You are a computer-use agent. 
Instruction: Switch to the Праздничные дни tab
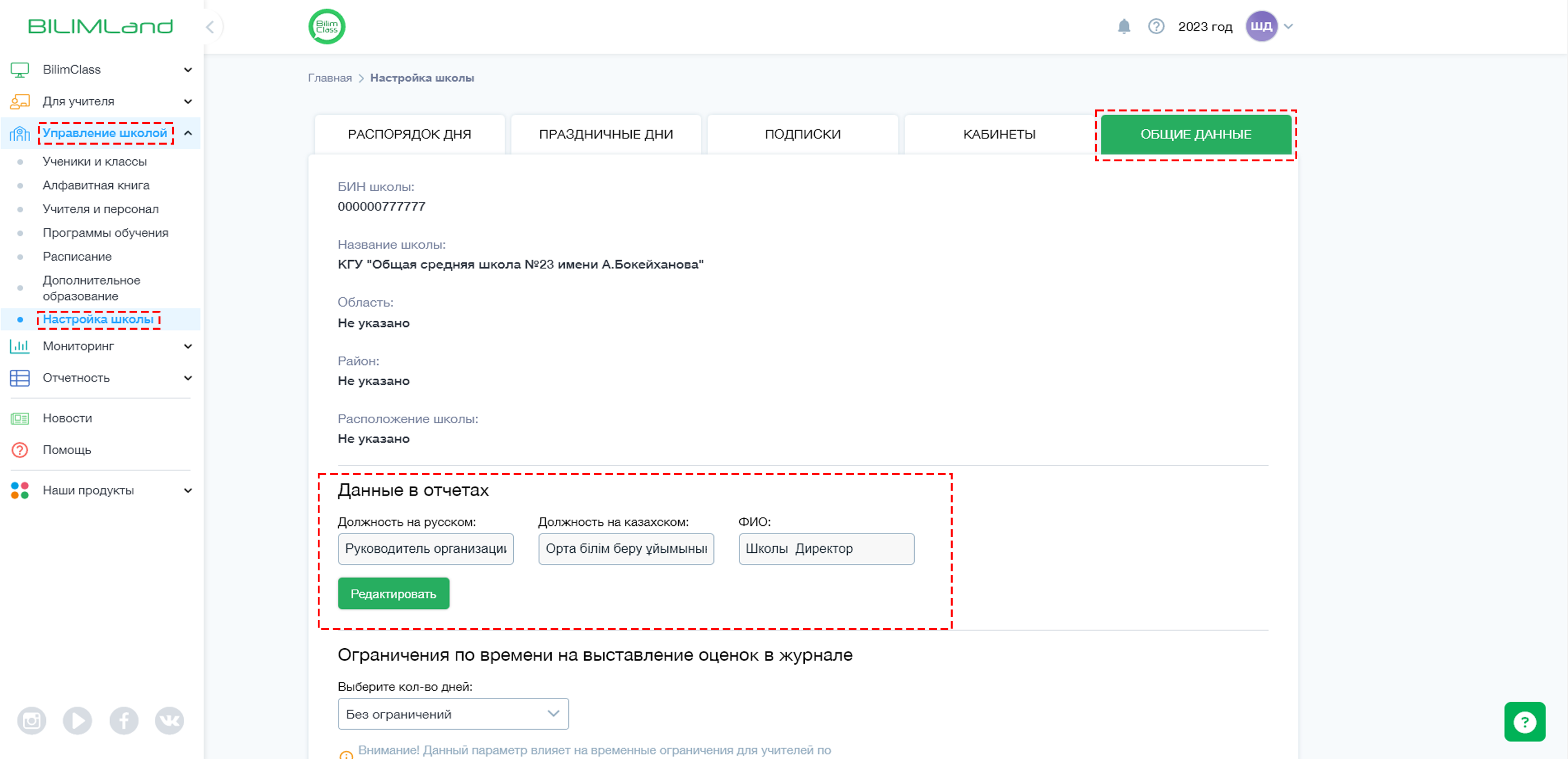click(x=606, y=134)
